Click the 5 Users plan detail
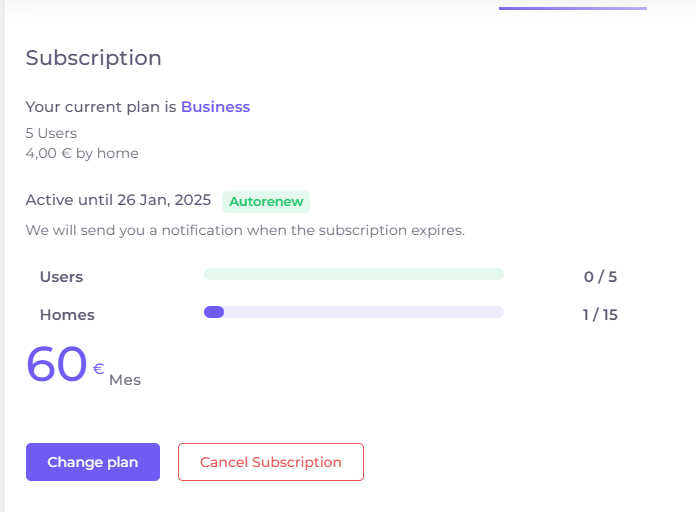Screen dimensions: 696x512 pyautogui.click(x=51, y=133)
